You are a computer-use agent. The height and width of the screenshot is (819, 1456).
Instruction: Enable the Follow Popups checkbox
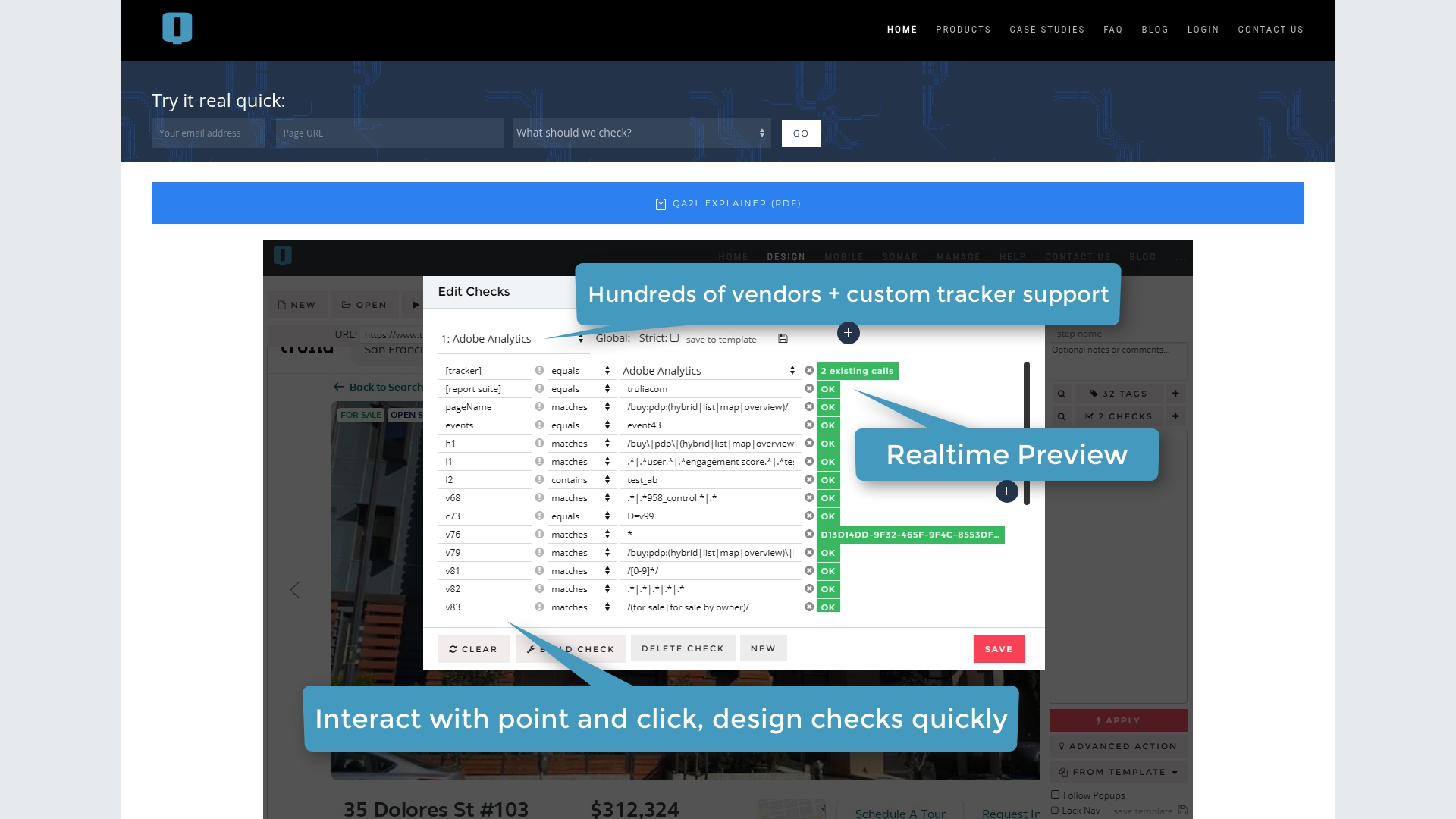[x=1055, y=795]
